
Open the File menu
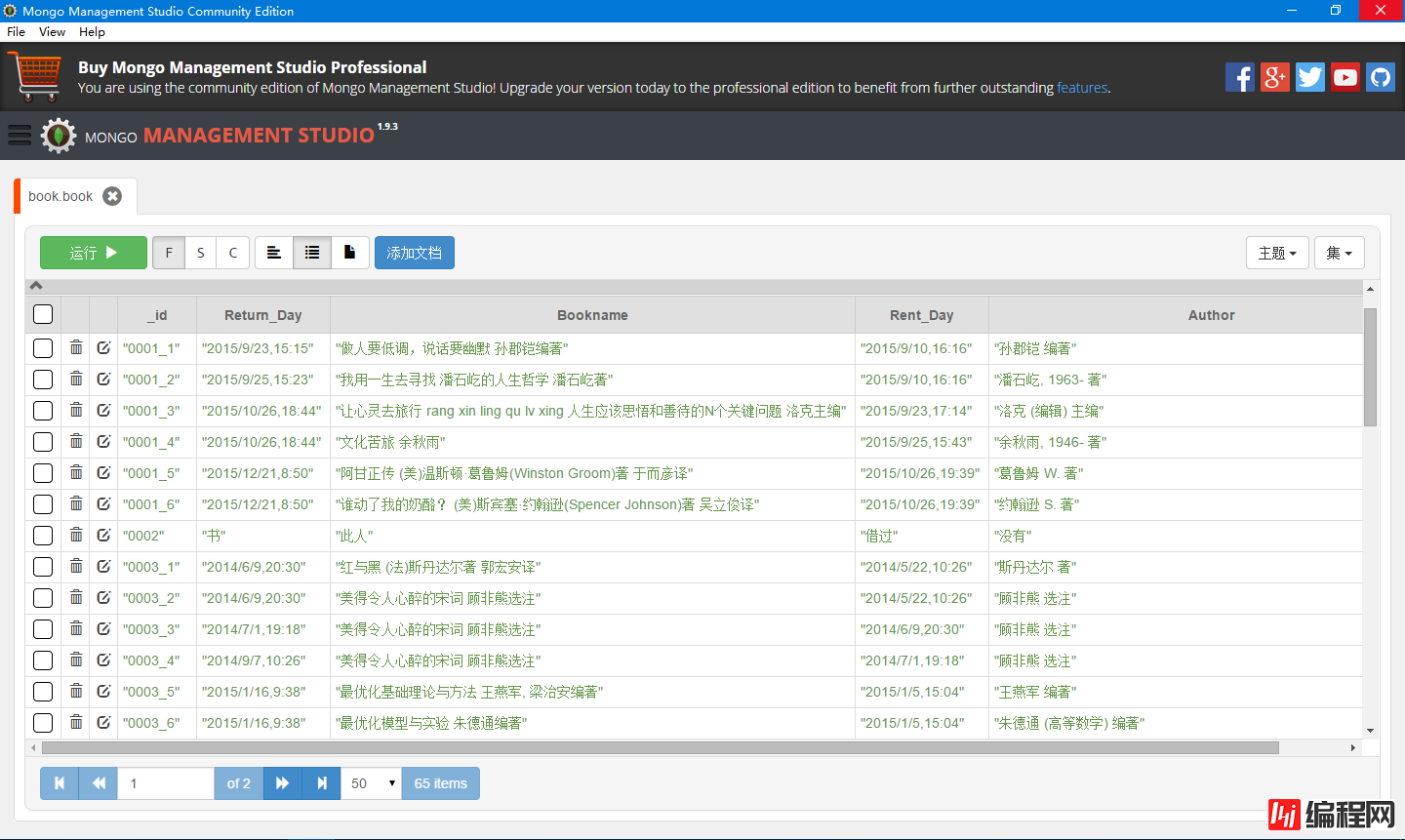point(16,32)
